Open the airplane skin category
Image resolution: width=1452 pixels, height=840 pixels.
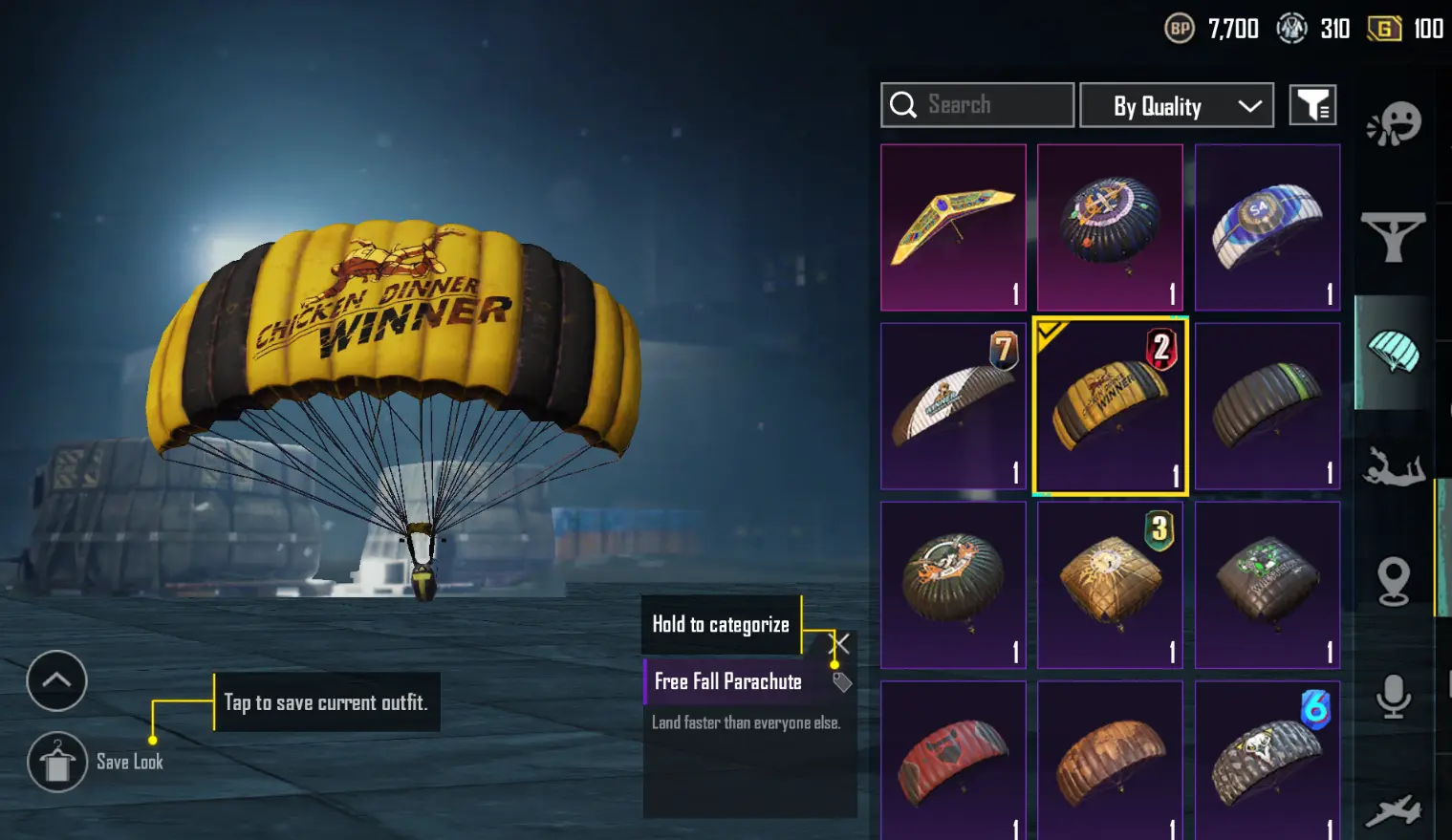click(x=1394, y=810)
